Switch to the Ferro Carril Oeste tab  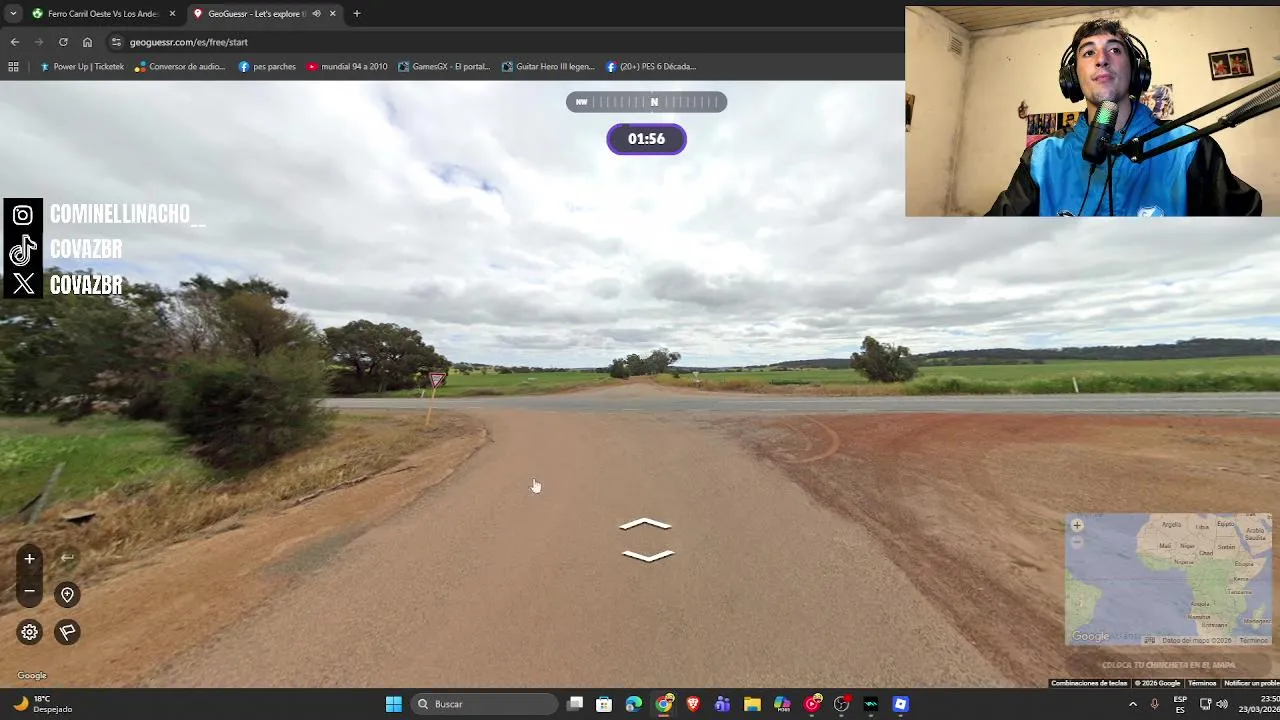tap(103, 14)
